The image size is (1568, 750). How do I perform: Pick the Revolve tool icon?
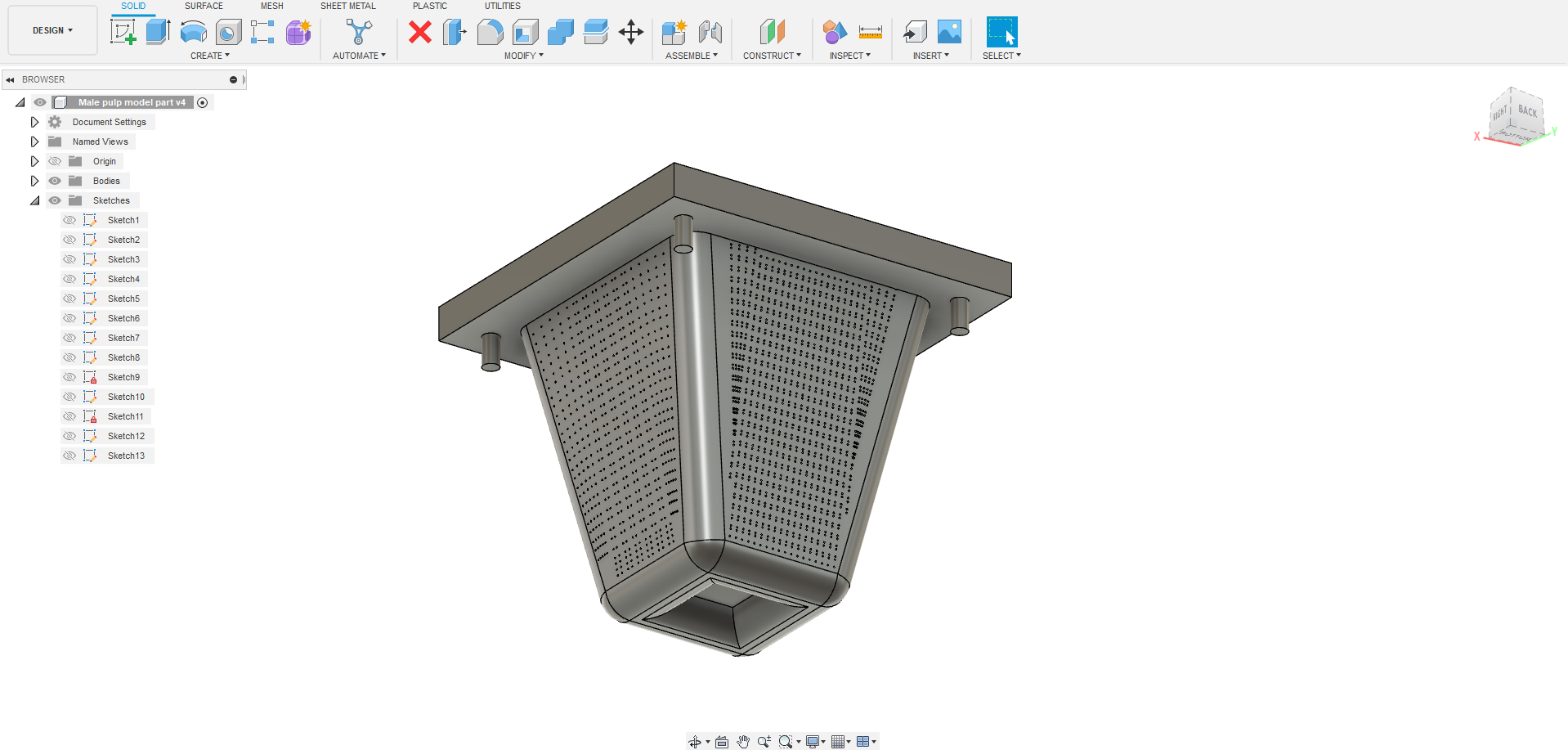[x=193, y=32]
